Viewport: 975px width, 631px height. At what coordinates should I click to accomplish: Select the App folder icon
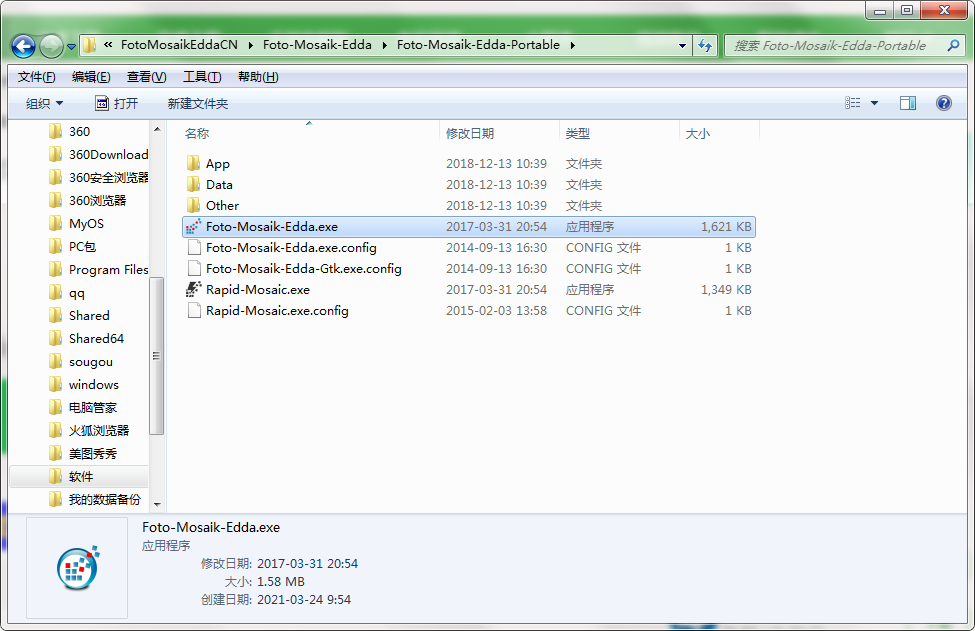193,164
